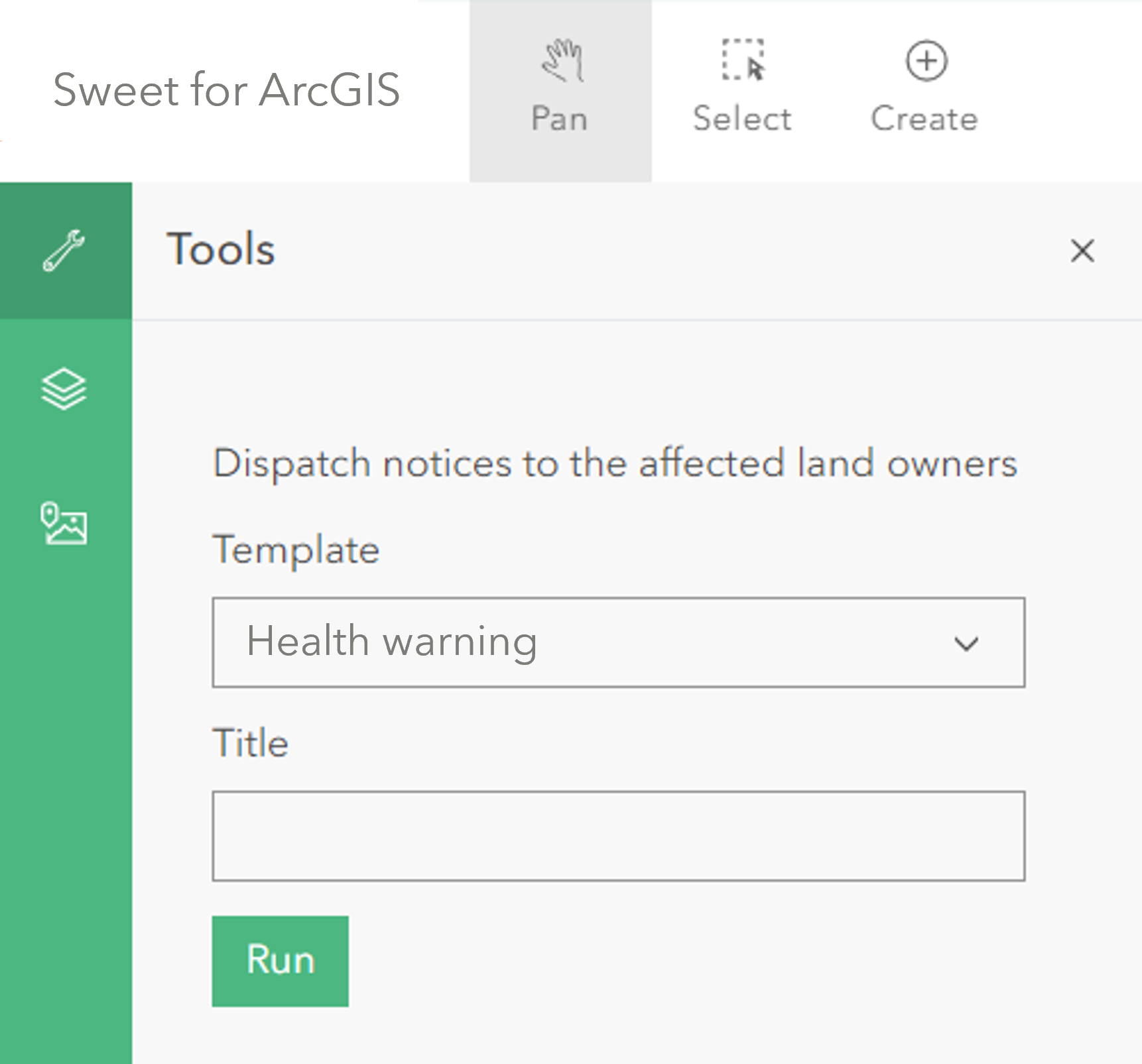Click the Sweet for ArcGIS title
Screen dimensions: 1142x1064
(226, 90)
